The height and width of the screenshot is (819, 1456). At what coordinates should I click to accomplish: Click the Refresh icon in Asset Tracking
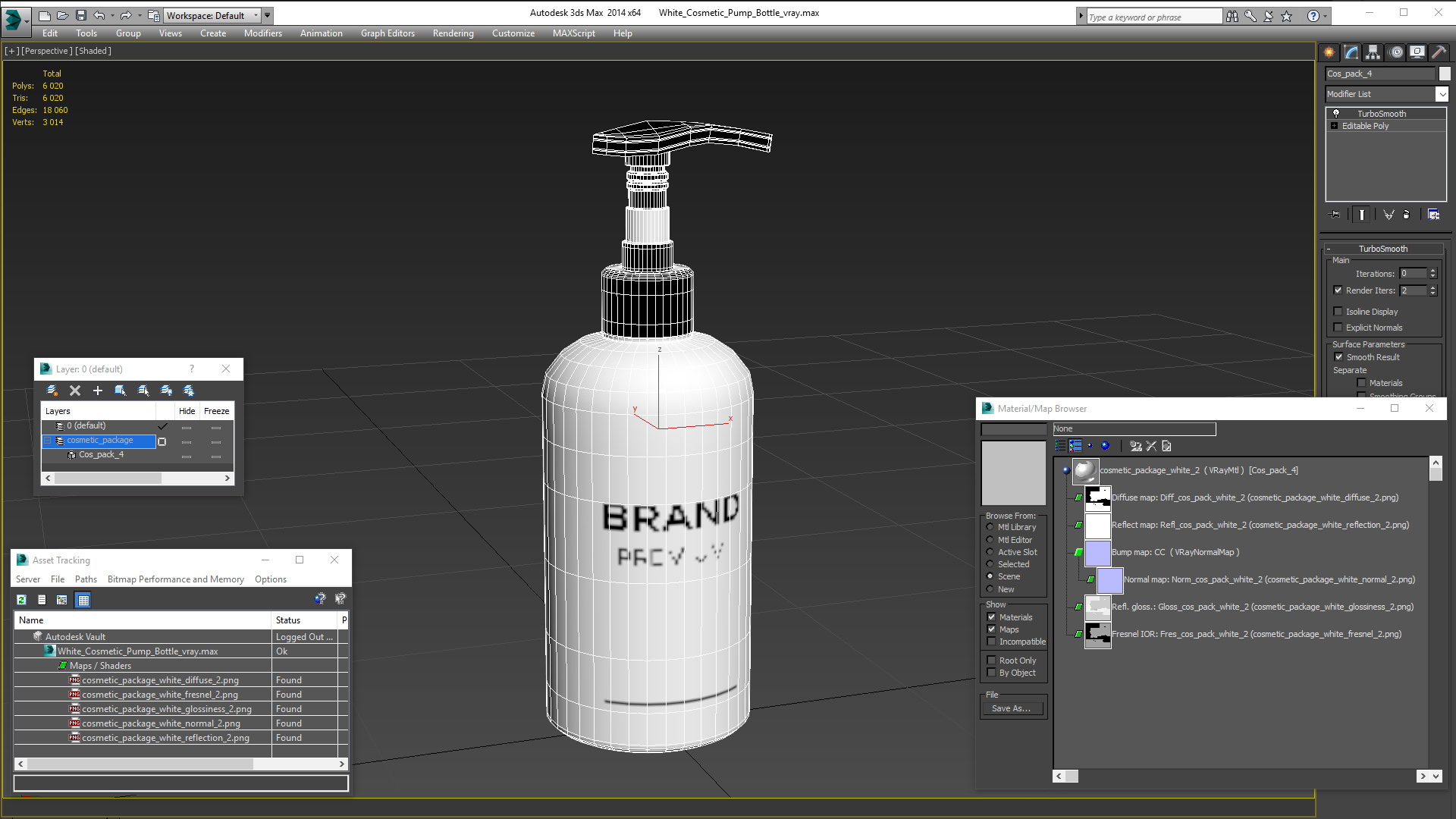[21, 600]
